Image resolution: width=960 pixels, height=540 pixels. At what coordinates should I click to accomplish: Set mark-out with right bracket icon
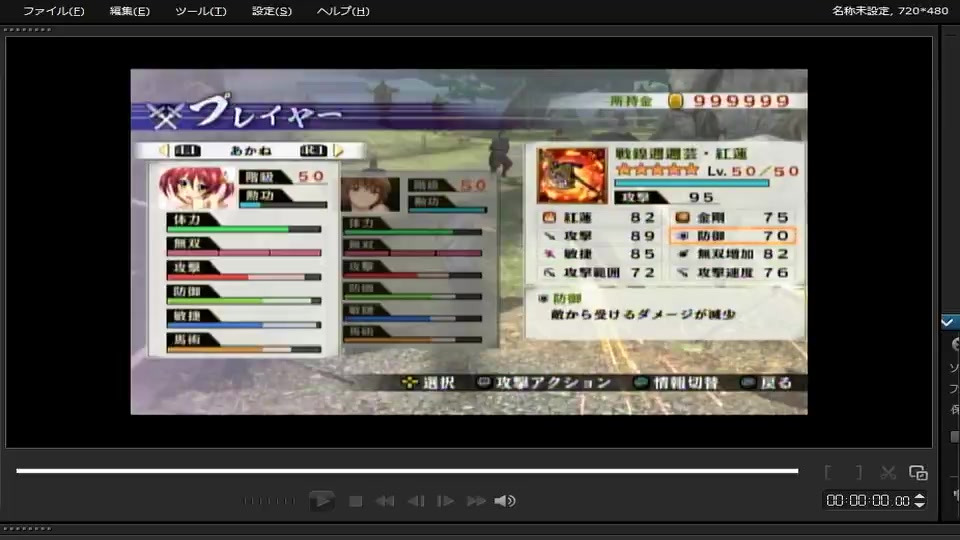[858, 472]
